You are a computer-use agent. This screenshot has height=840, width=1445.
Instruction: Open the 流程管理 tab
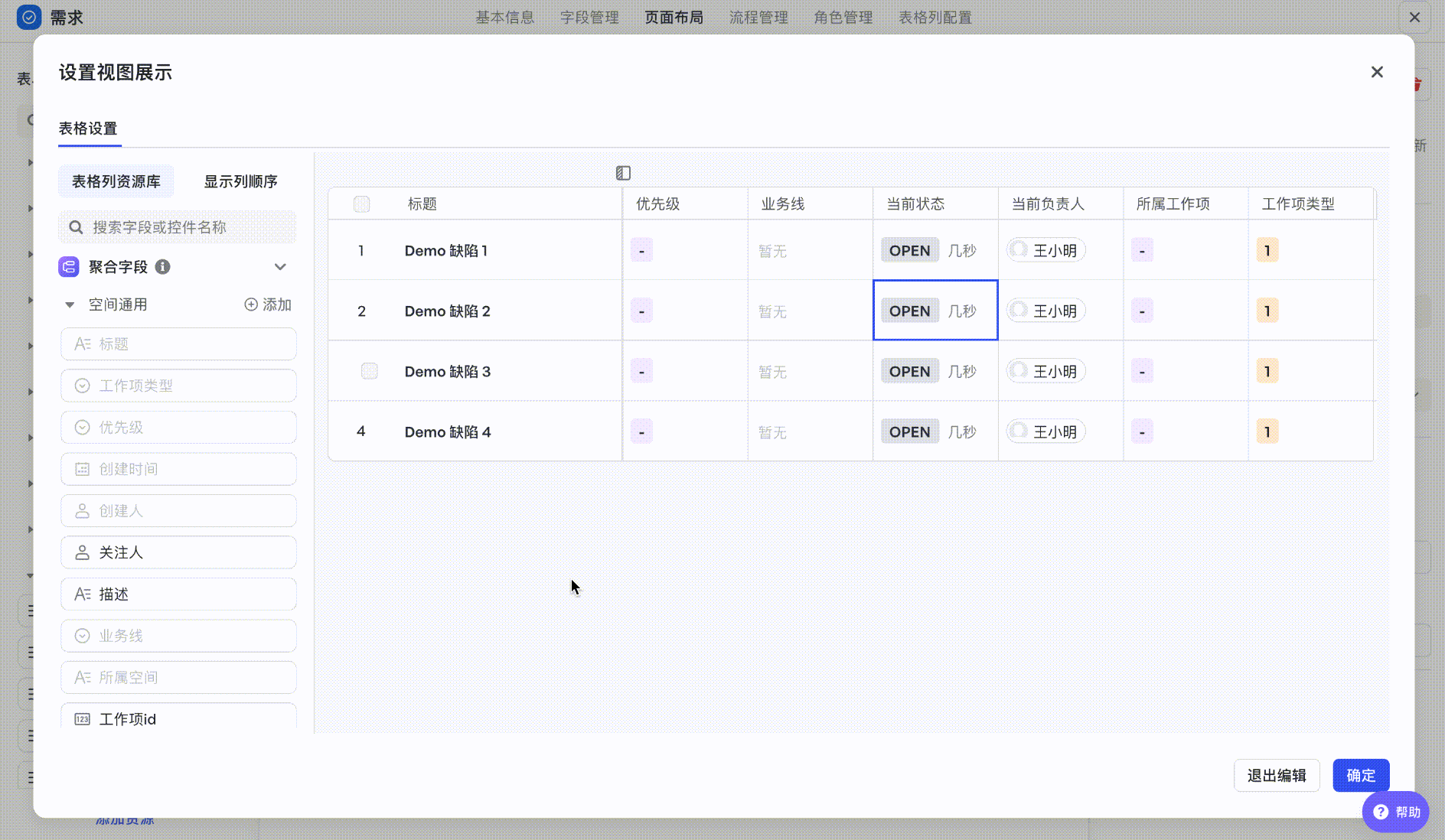758,17
